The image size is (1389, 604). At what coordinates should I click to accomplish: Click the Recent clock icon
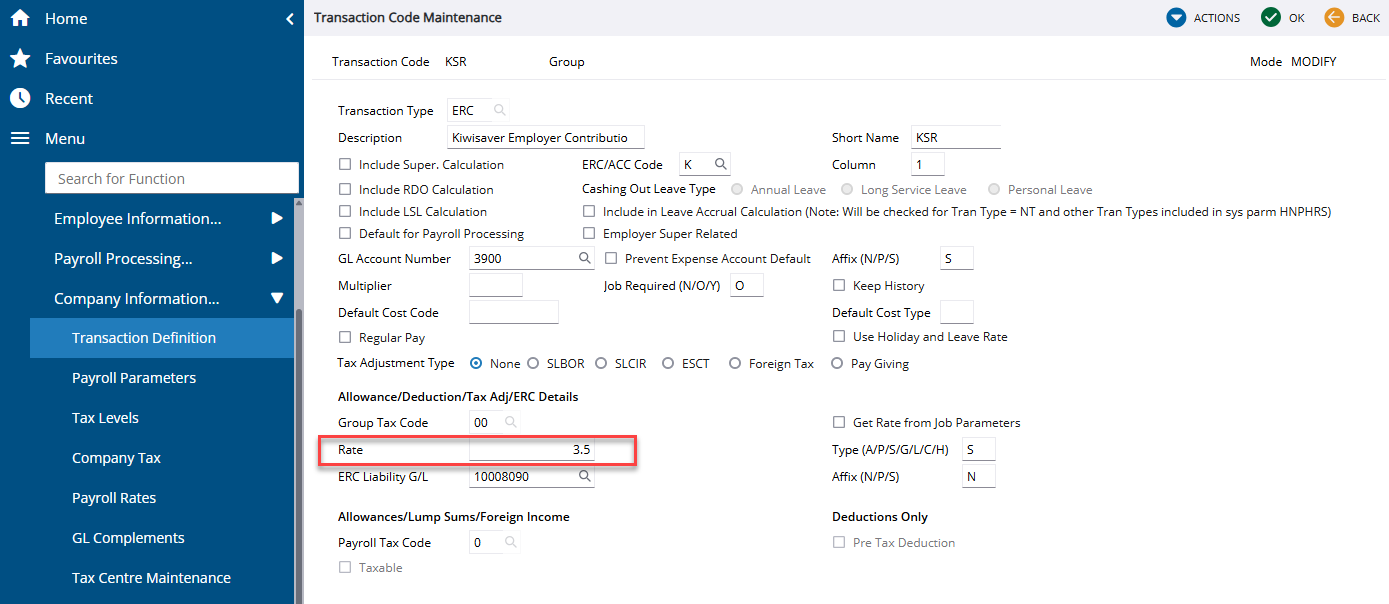pyautogui.click(x=19, y=98)
